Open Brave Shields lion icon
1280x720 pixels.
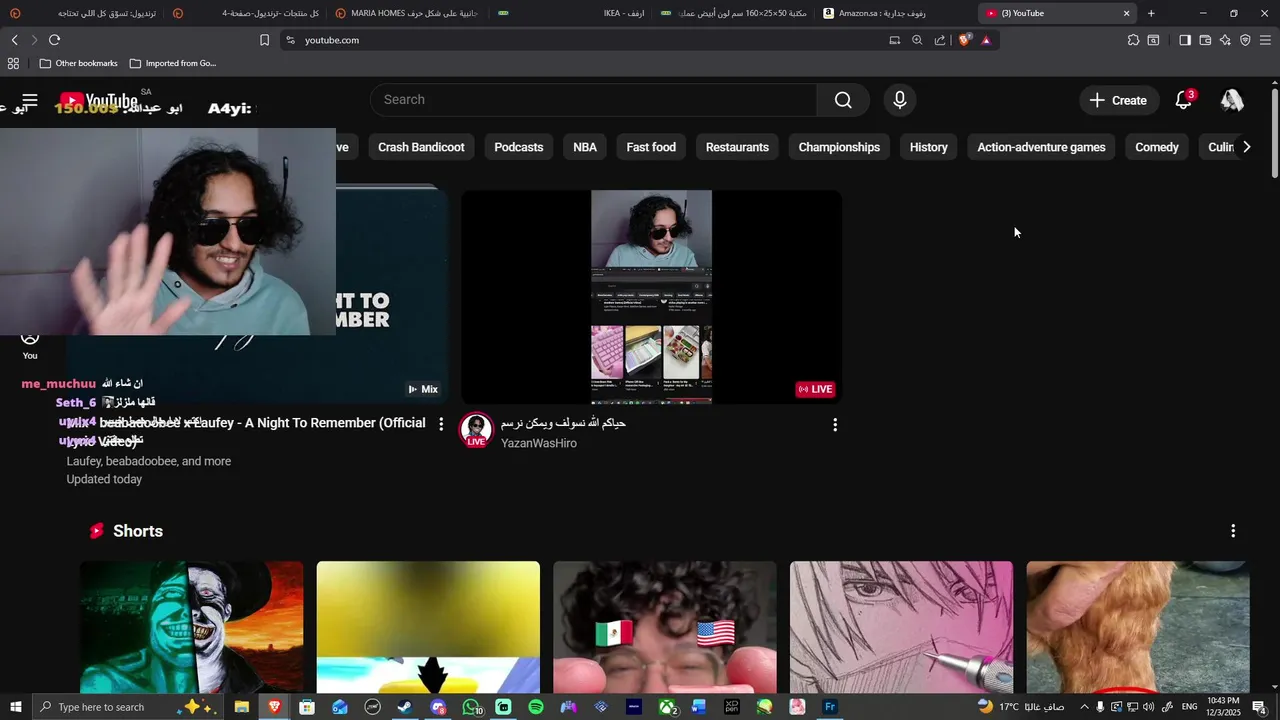pos(964,40)
